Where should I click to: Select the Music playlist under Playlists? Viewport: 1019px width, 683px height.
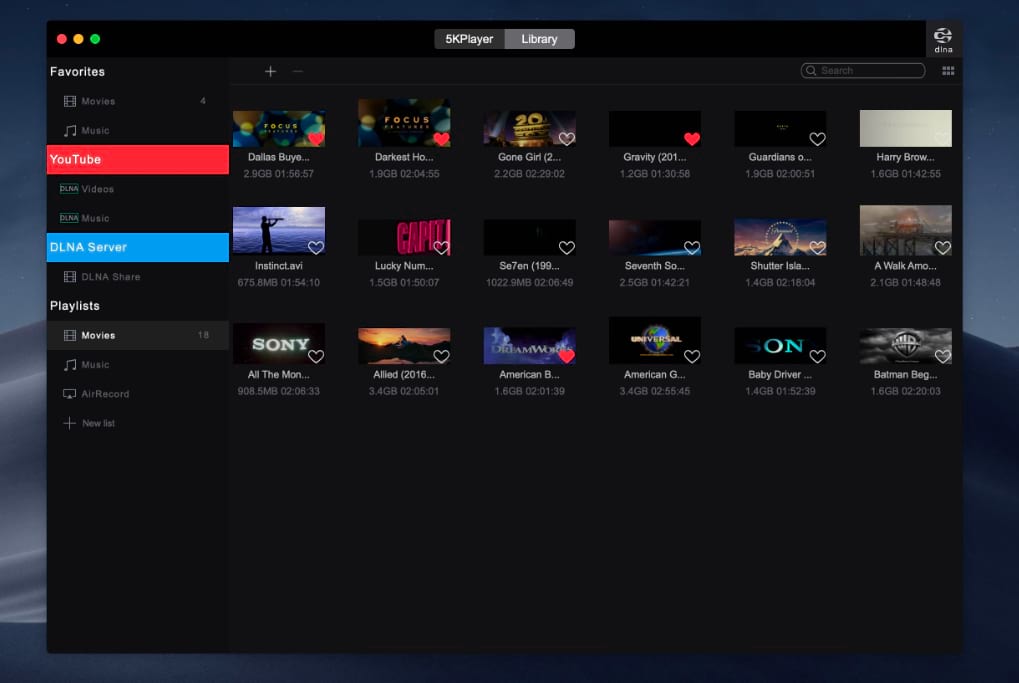[x=138, y=365]
